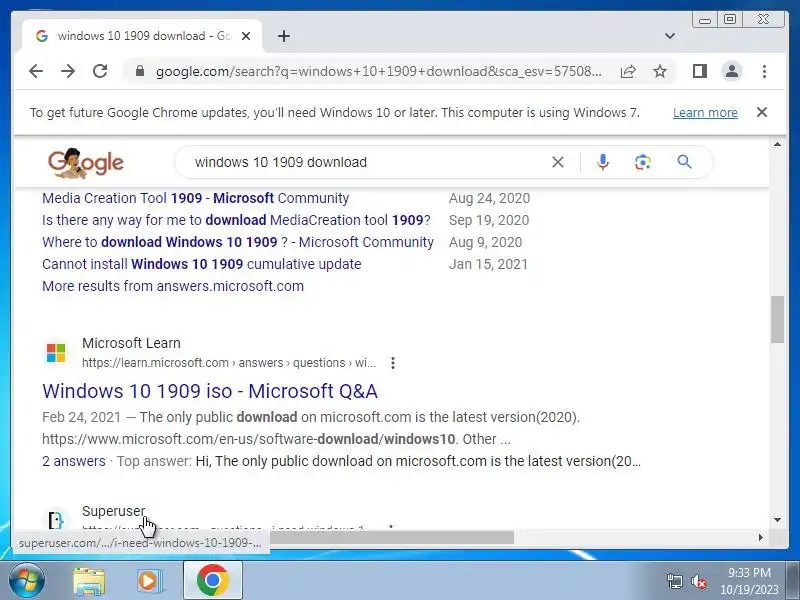
Task: Submit search with the magnifier icon
Action: pos(684,162)
